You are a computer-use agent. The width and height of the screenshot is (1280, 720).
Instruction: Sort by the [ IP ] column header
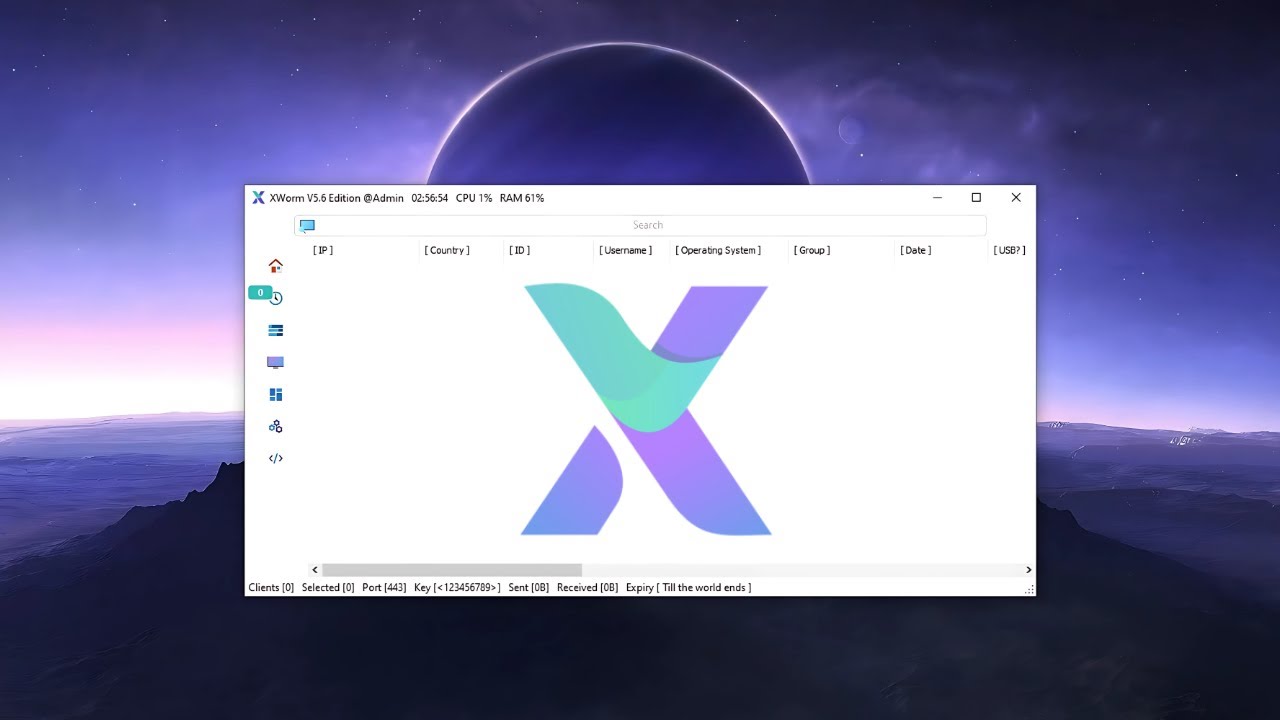point(323,250)
